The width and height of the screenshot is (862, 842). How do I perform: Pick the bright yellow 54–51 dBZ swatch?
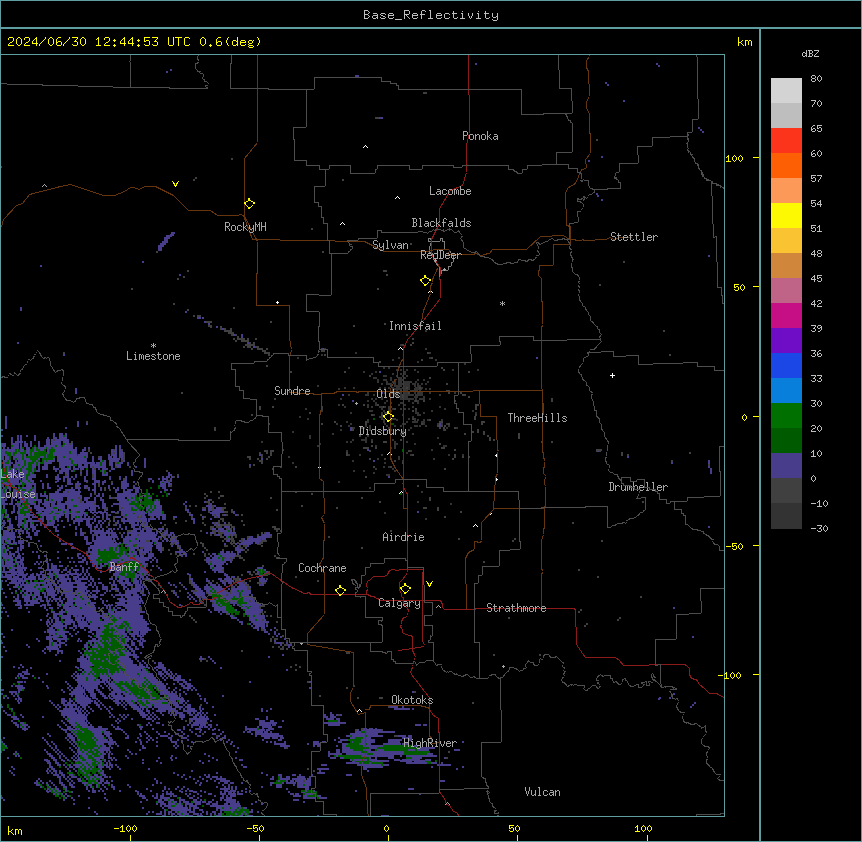pos(786,215)
